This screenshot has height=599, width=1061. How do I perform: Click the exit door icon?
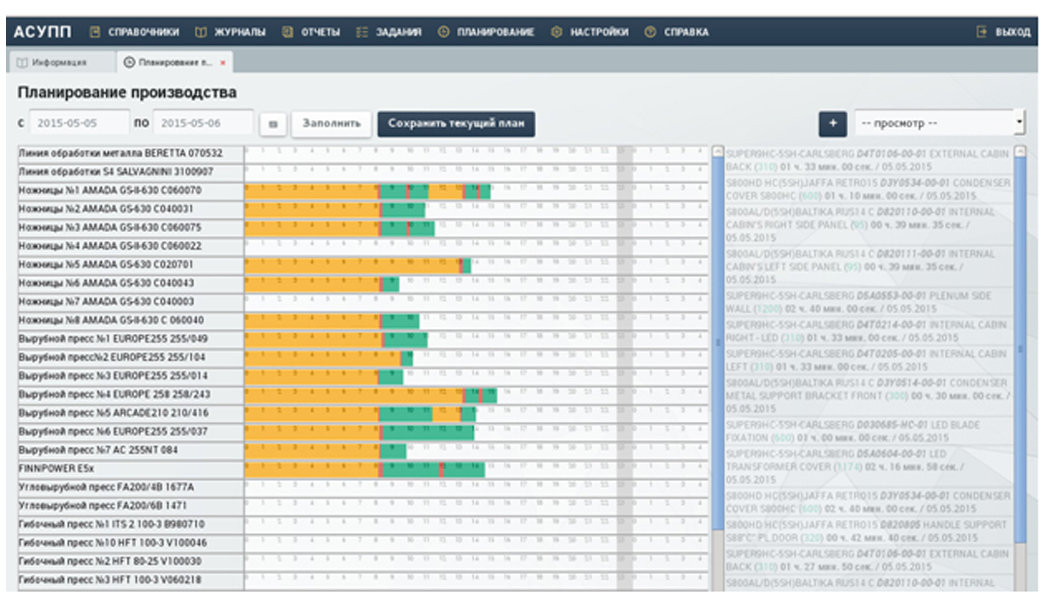tap(981, 32)
